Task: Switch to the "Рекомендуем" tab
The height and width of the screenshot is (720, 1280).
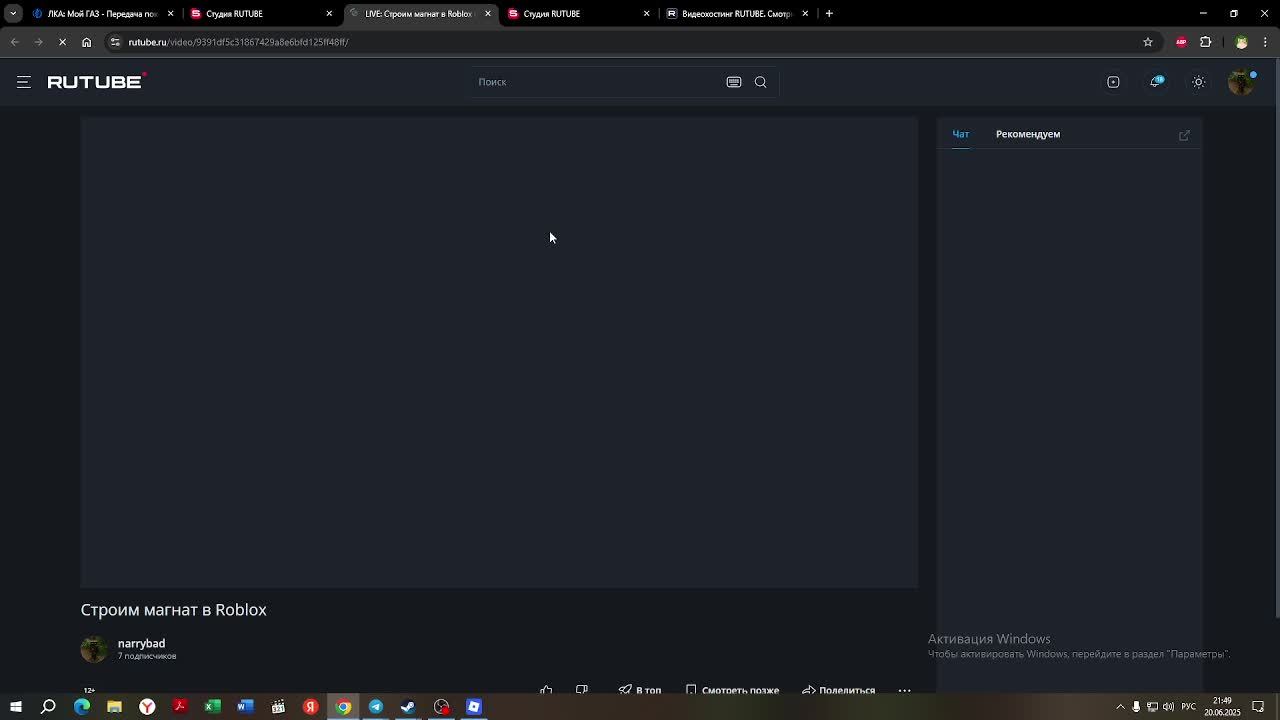Action: click(1028, 134)
